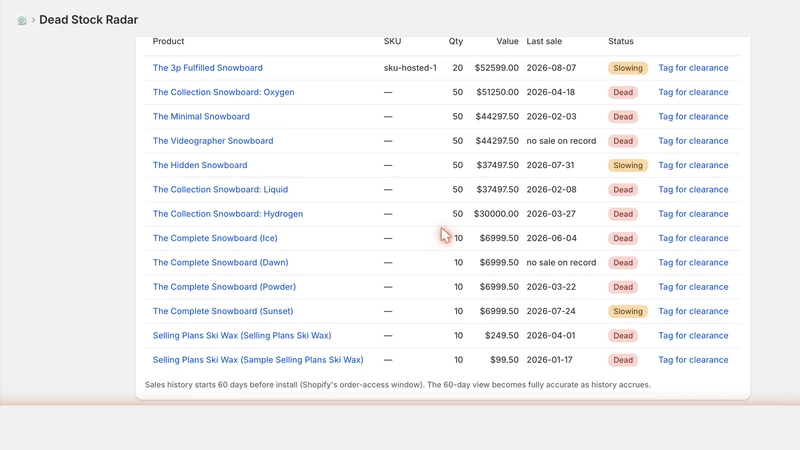Click Dead badge on Collection Snowboard: Oxygen row
The height and width of the screenshot is (450, 800).
[622, 92]
